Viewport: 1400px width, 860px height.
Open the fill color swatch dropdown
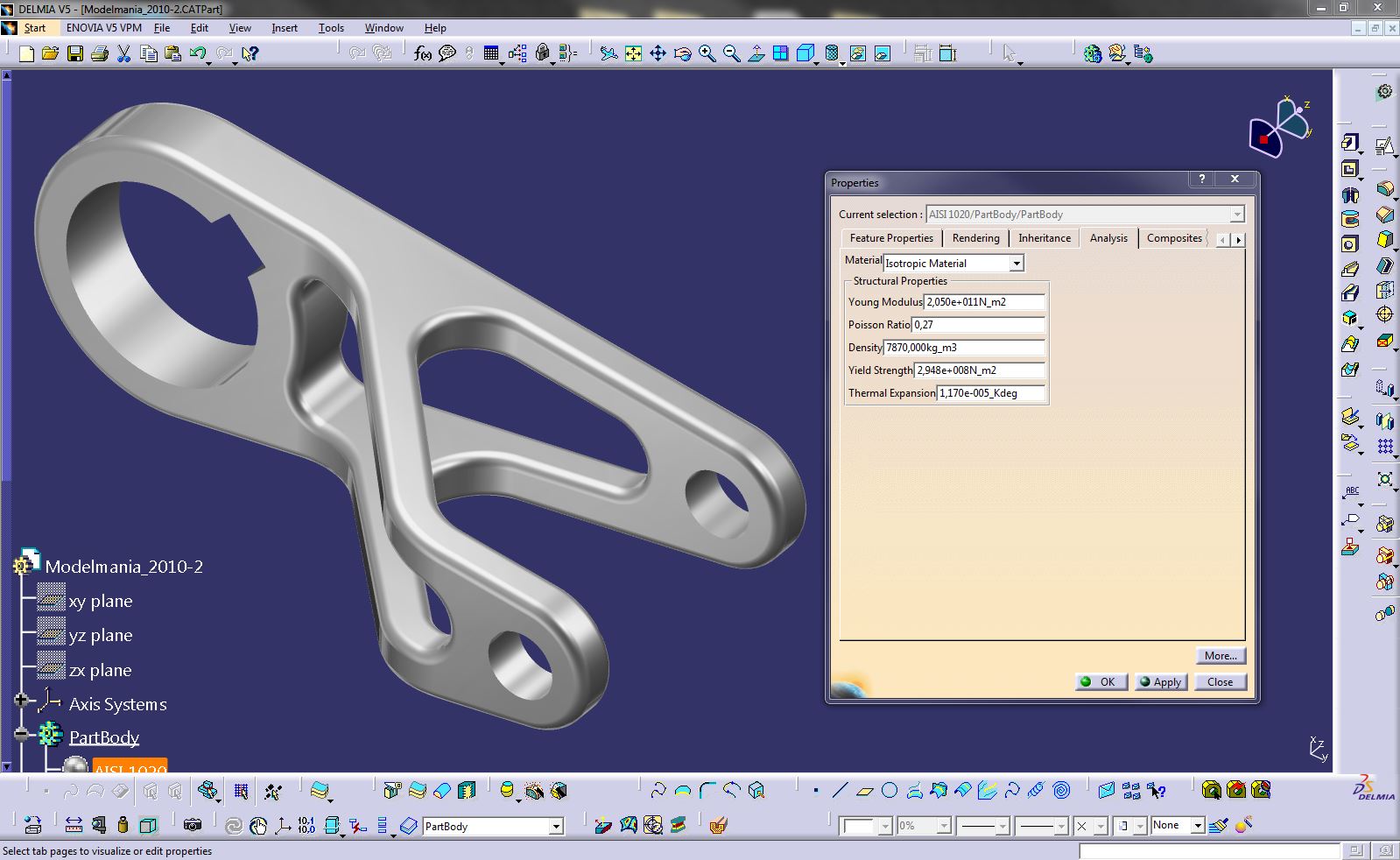coord(884,826)
